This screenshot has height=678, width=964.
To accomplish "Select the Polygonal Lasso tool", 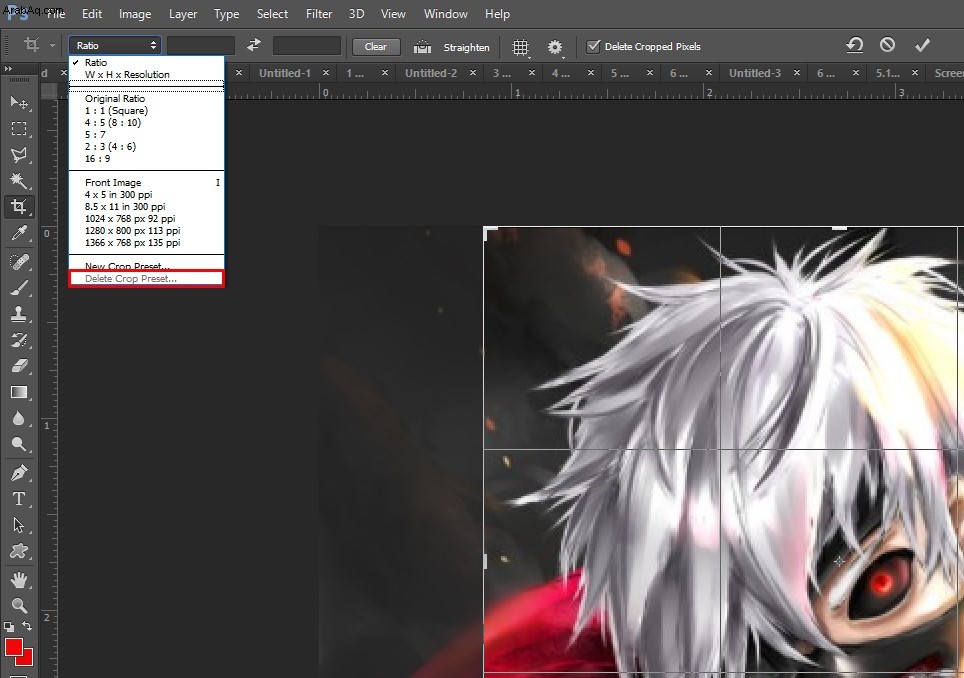I will tap(19, 154).
